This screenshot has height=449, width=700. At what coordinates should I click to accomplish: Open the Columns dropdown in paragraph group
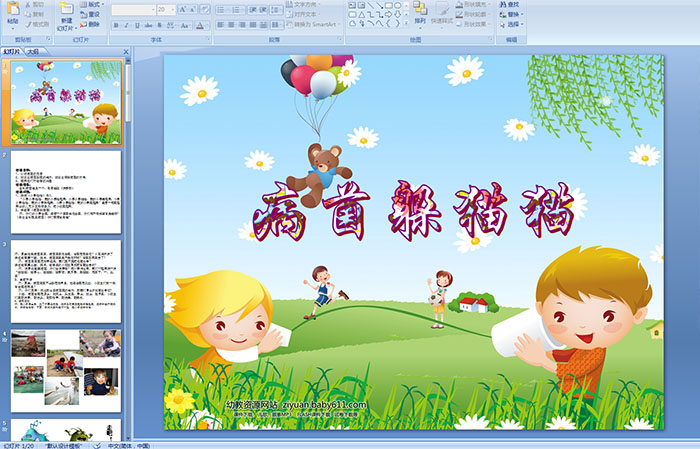(x=277, y=25)
